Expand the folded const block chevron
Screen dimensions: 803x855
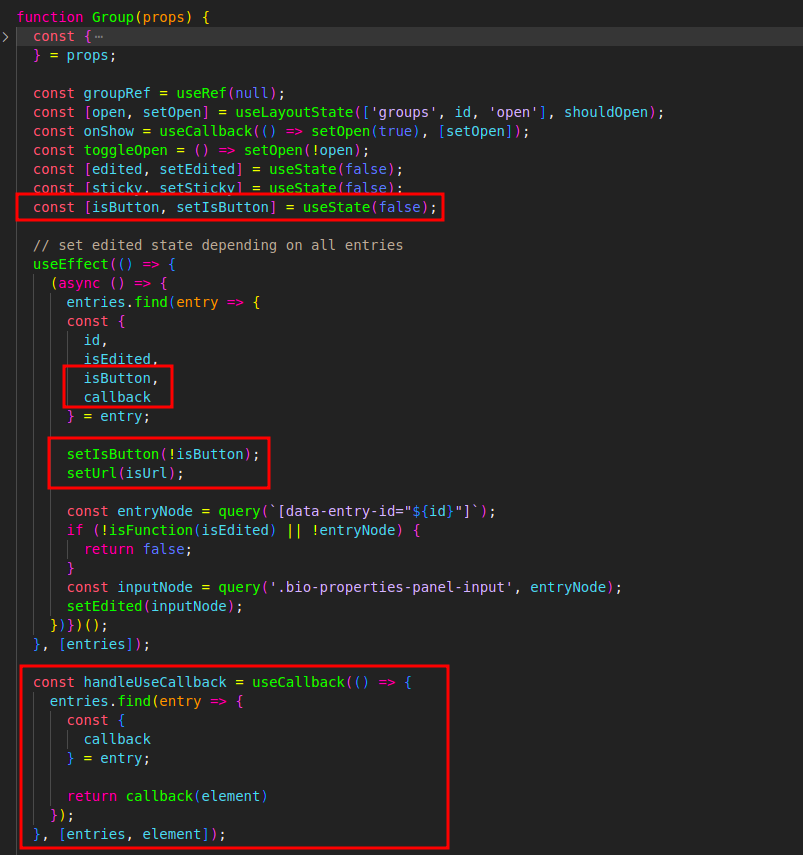[5, 37]
